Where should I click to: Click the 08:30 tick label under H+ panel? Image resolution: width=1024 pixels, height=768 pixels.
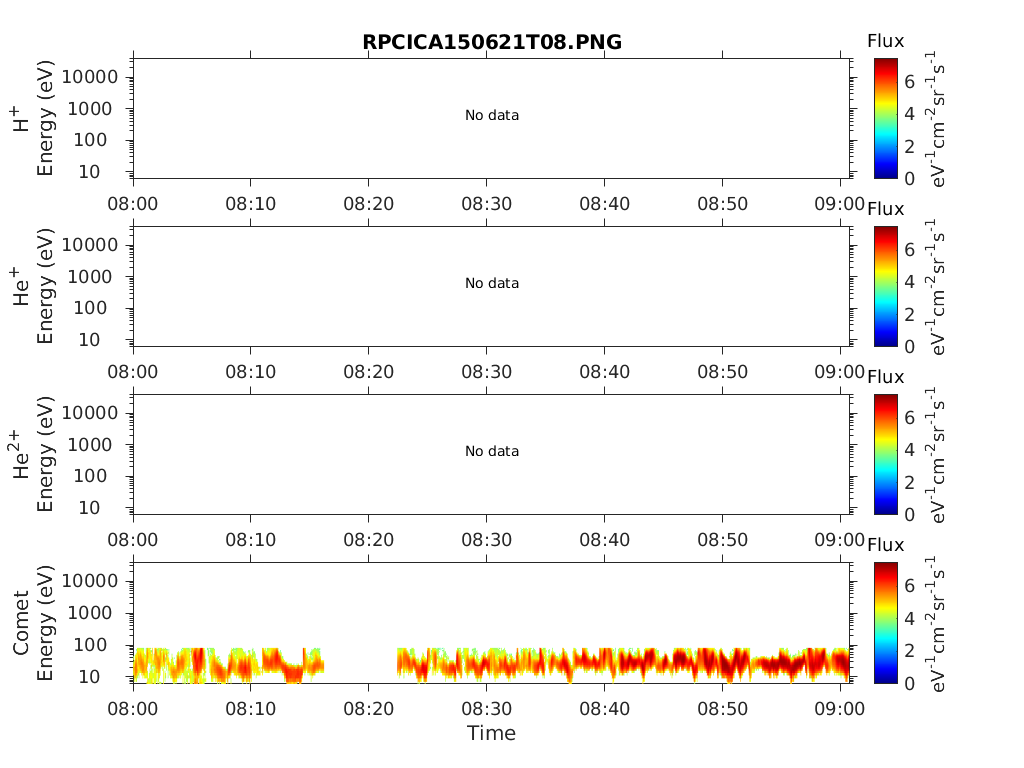pyautogui.click(x=487, y=204)
